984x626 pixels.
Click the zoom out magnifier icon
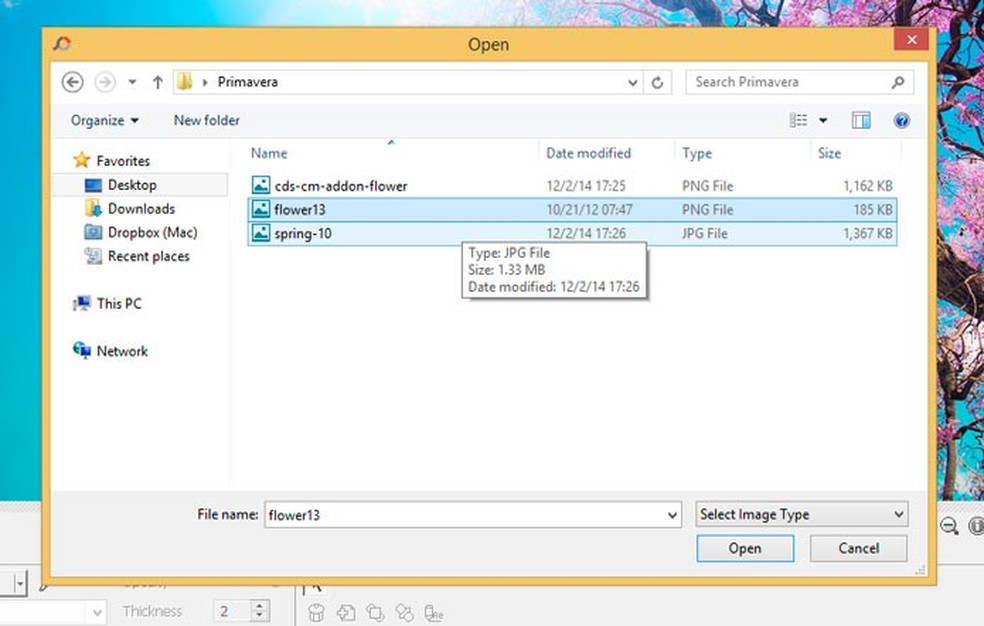click(949, 526)
